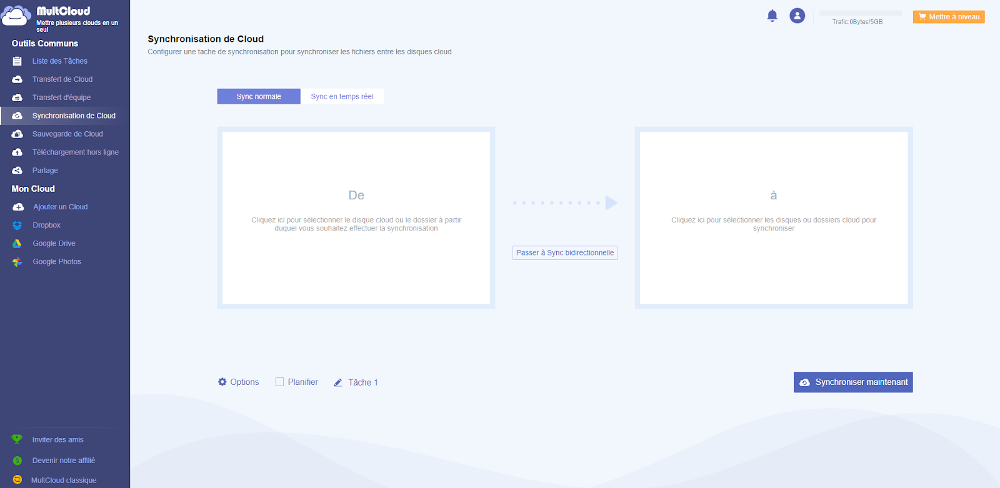This screenshot has height=488, width=1000.
Task: Open the user account avatar icon
Action: [x=797, y=16]
